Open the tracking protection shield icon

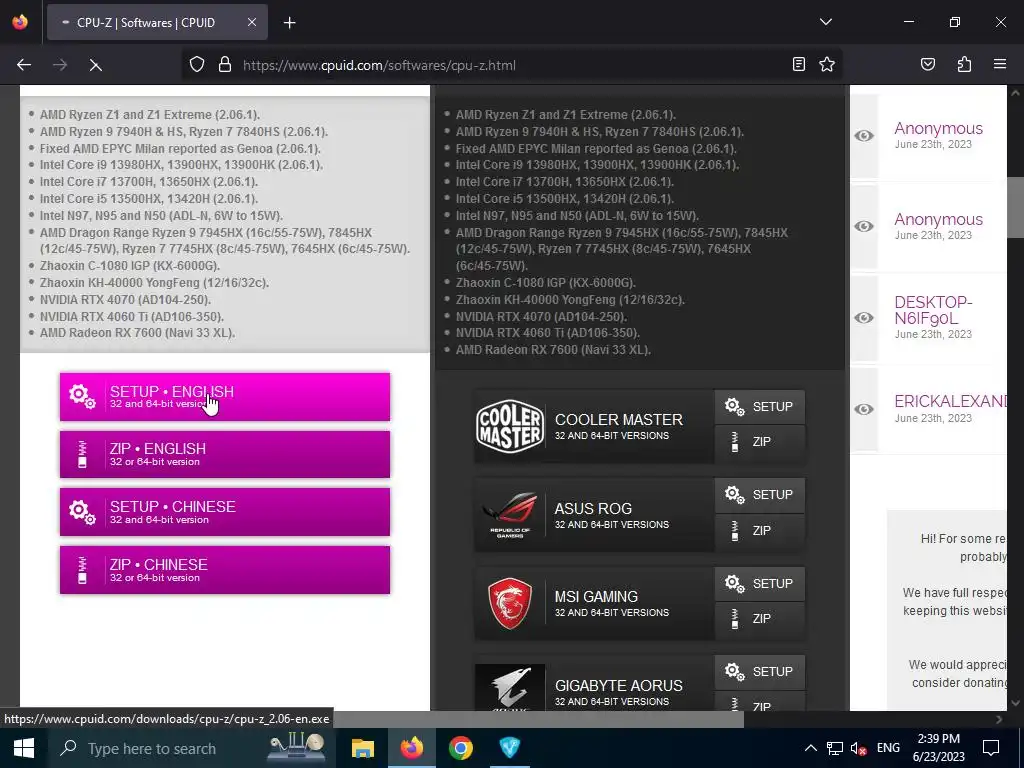point(197,65)
